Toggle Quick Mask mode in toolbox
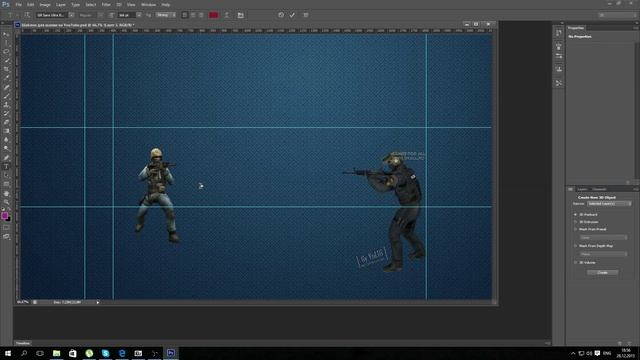 [x=6, y=227]
